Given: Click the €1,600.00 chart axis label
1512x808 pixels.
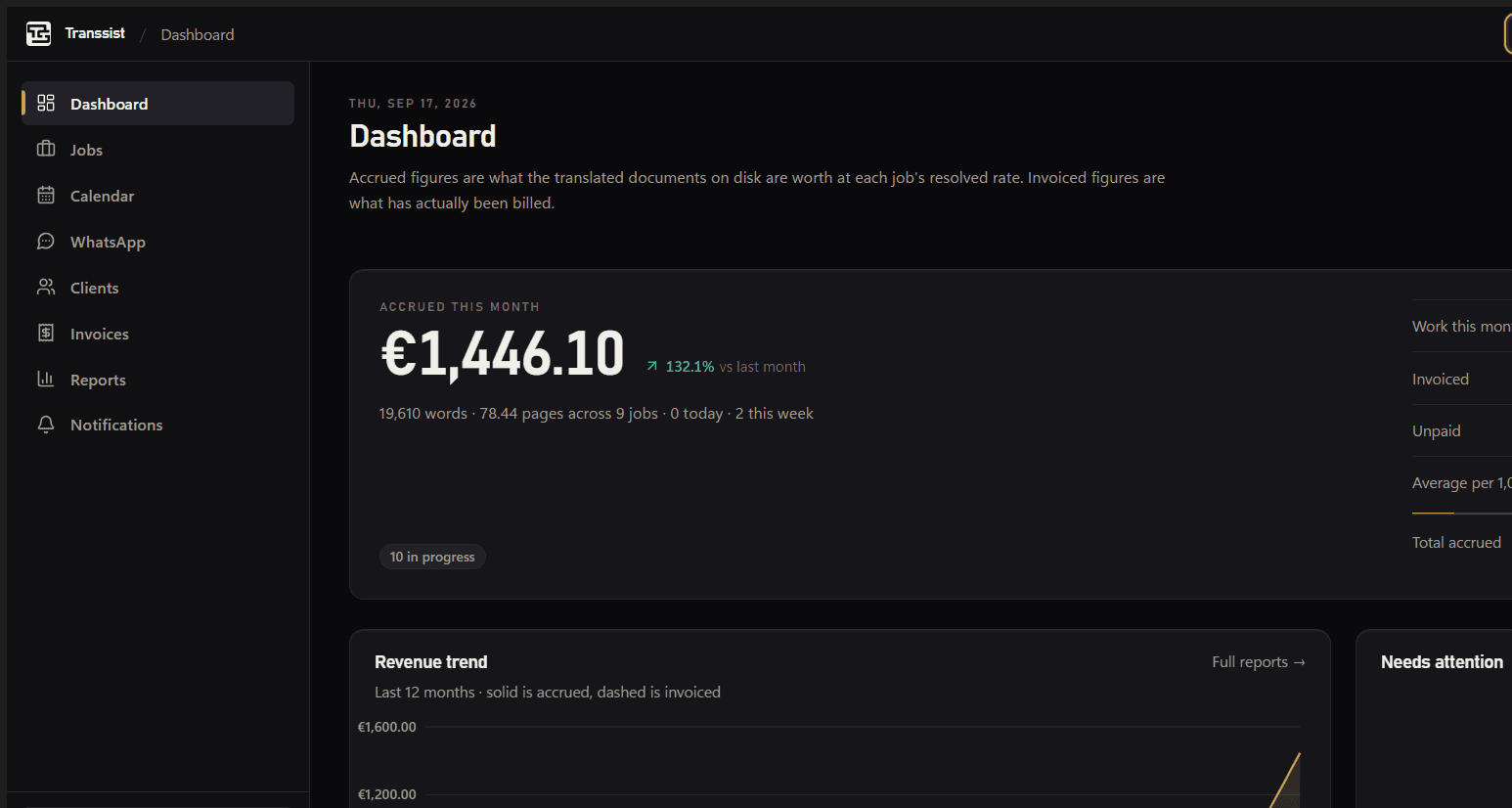Looking at the screenshot, I should pyautogui.click(x=387, y=727).
